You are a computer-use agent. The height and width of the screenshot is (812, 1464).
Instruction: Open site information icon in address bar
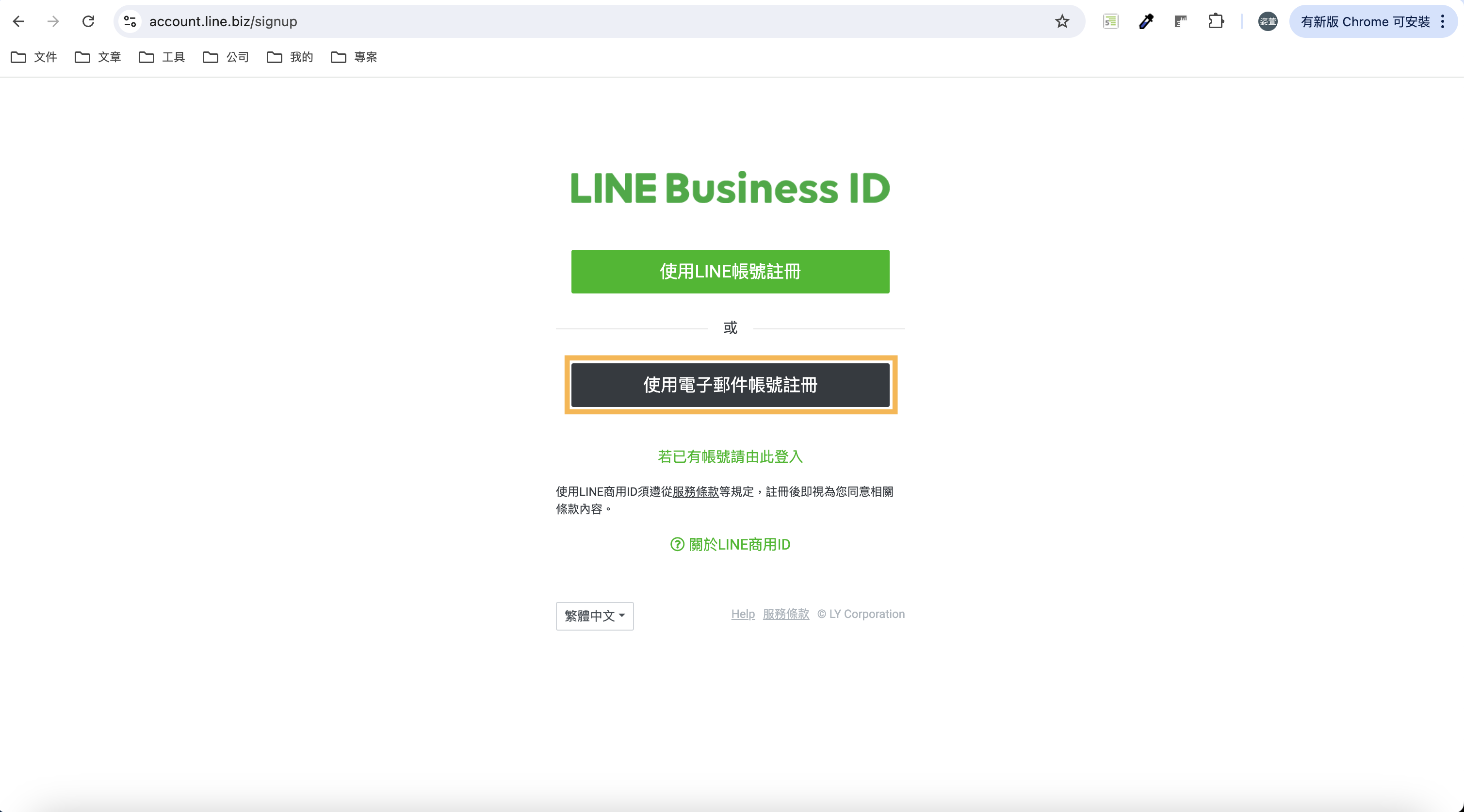[x=130, y=22]
